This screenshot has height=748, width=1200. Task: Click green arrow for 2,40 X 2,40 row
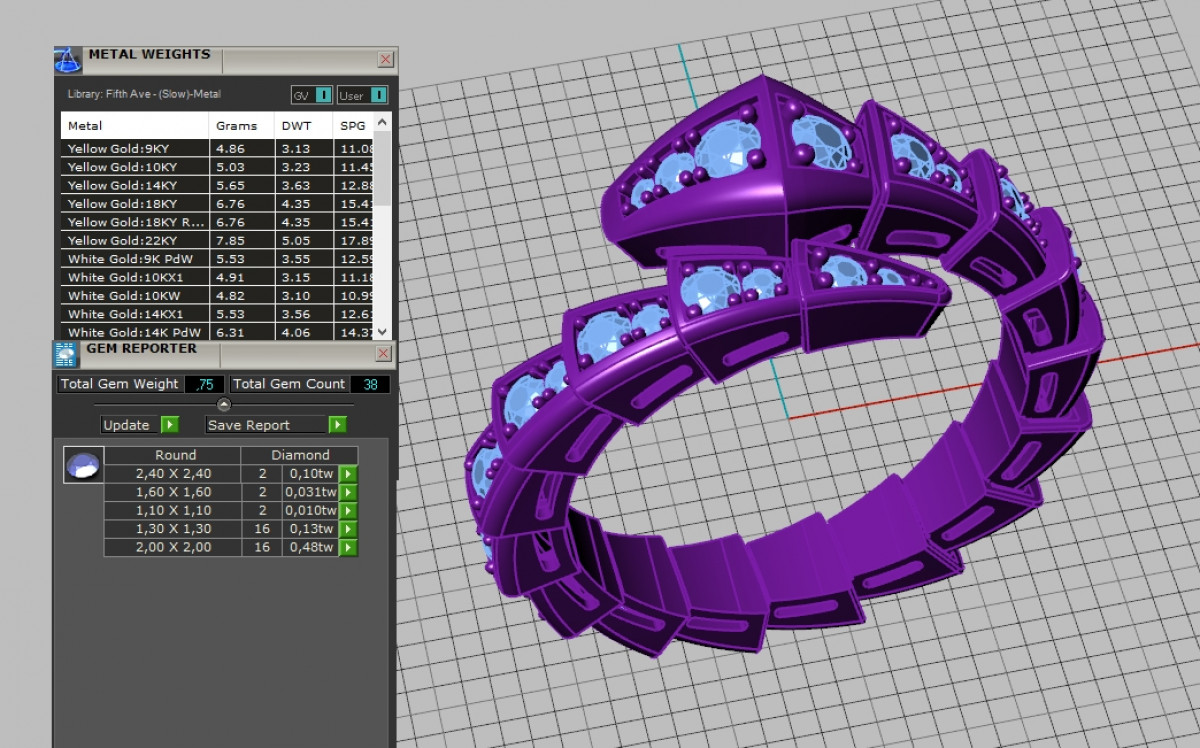[348, 474]
